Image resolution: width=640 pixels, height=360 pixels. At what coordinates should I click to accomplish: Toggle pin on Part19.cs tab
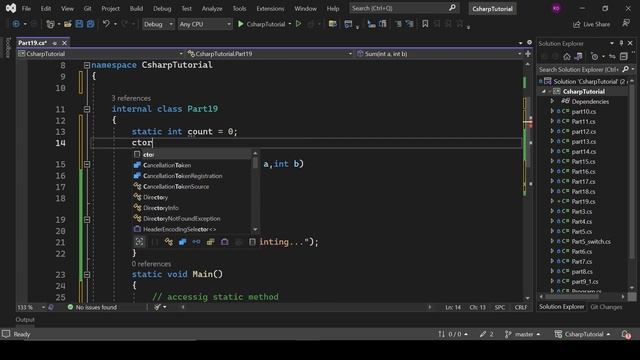(x=55, y=43)
